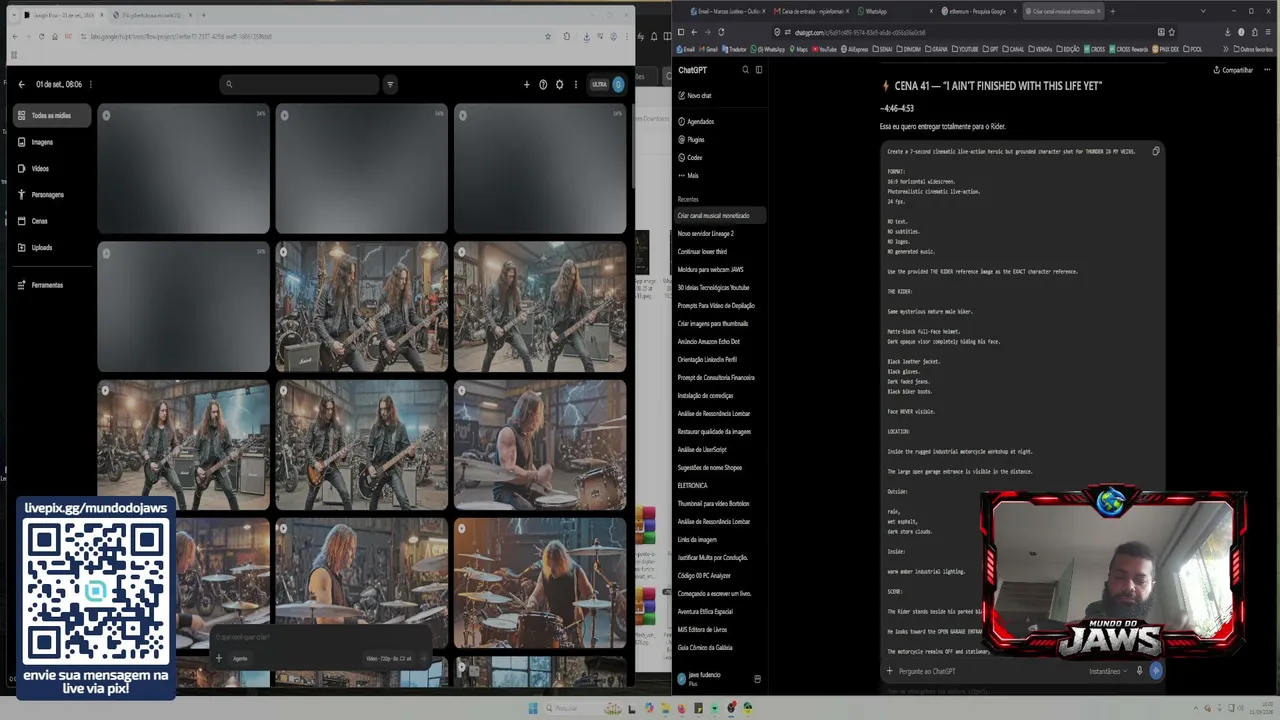Copy the prompt code block in ChatGPT
This screenshot has width=1280, height=720.
pyautogui.click(x=1156, y=151)
